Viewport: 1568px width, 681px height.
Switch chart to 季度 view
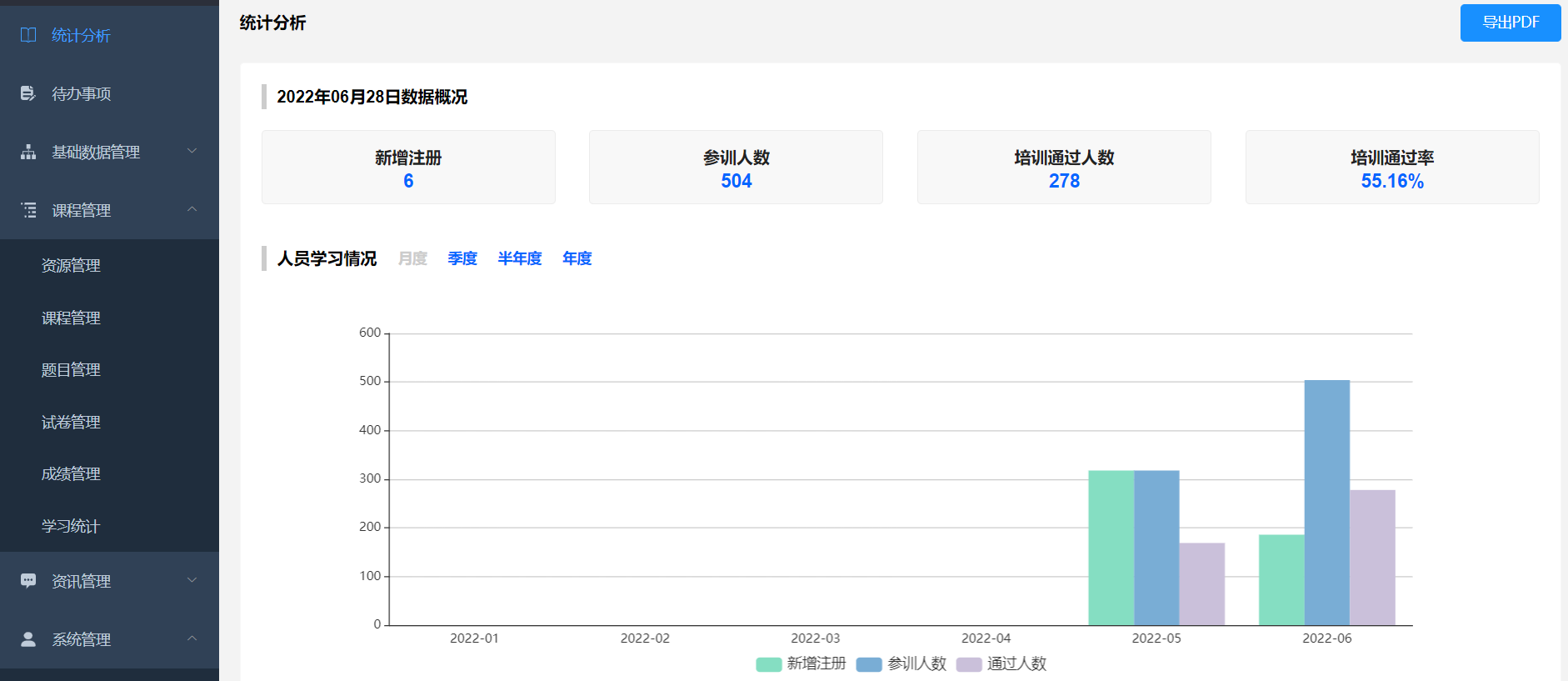point(462,258)
